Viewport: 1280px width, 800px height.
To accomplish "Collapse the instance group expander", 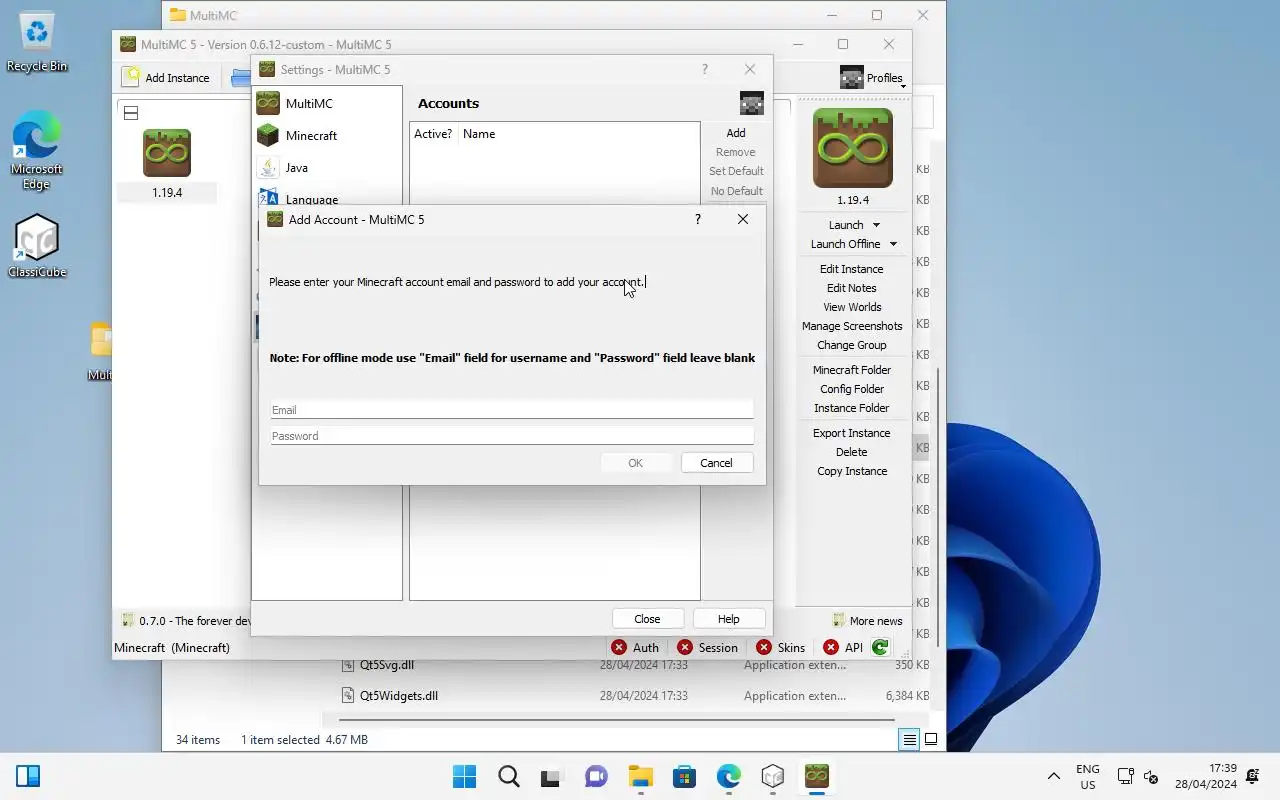I will tap(131, 113).
